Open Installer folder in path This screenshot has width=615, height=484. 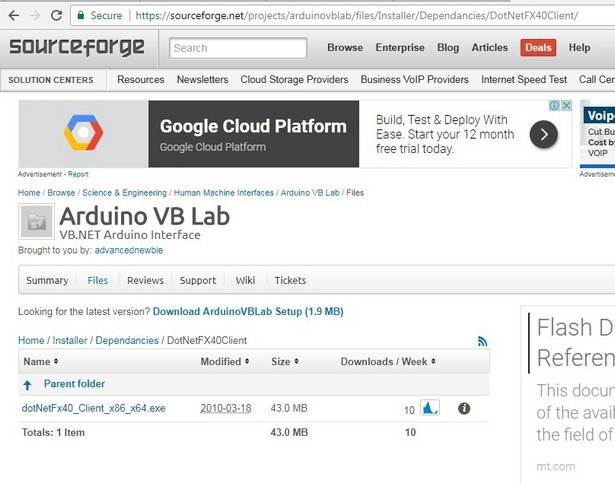point(70,340)
